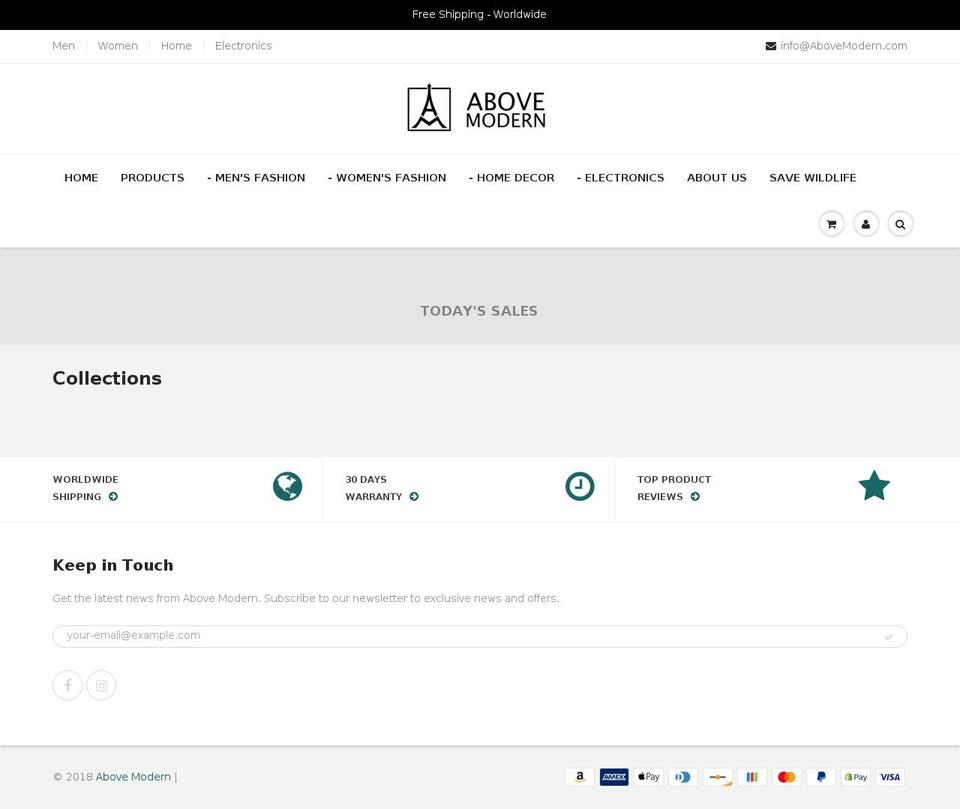Click the Above Modern Eiffel tower logo
Screen dimensions: 960x809
(476, 108)
